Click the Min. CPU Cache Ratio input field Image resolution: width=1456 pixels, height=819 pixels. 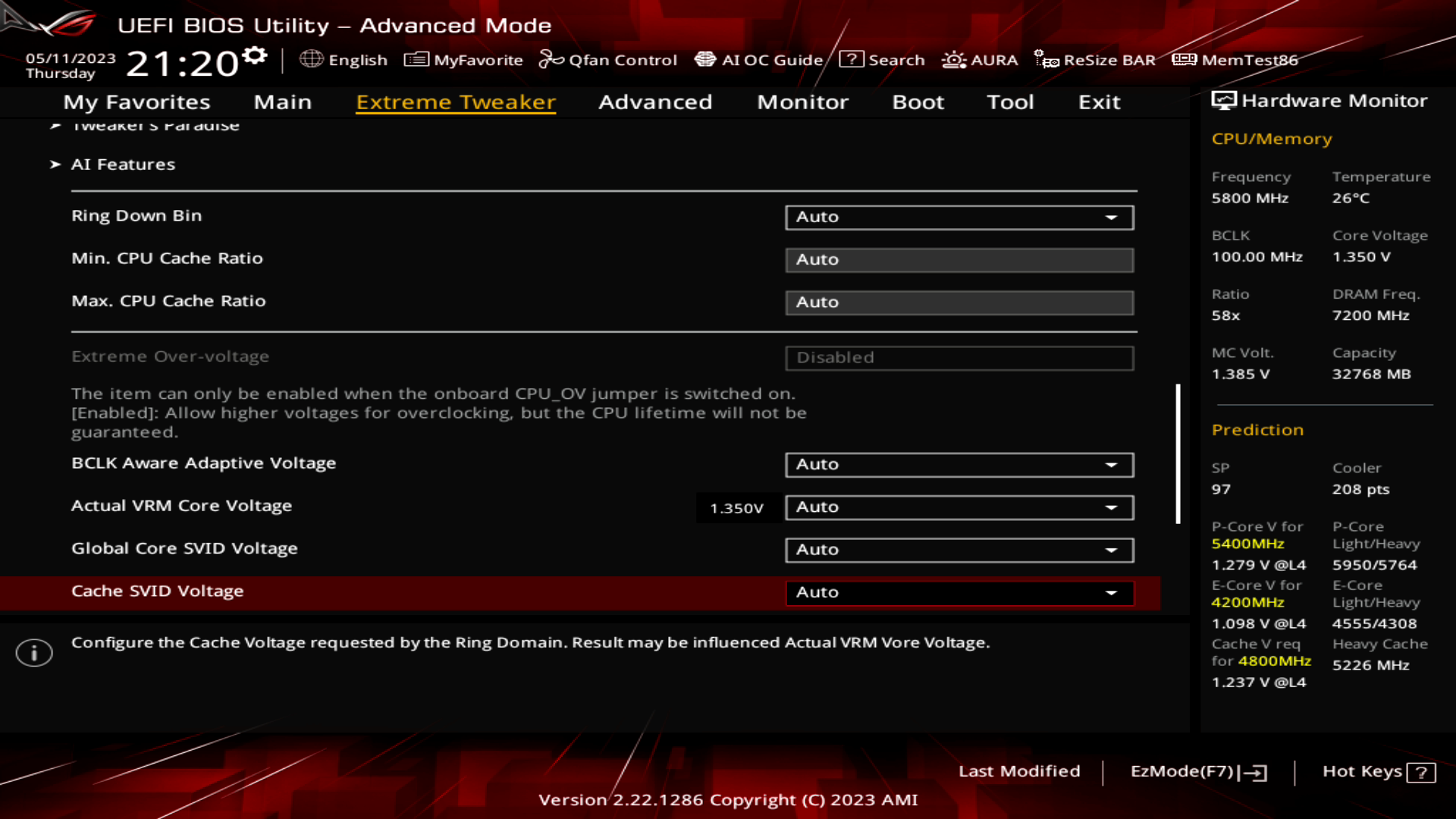pos(958,259)
